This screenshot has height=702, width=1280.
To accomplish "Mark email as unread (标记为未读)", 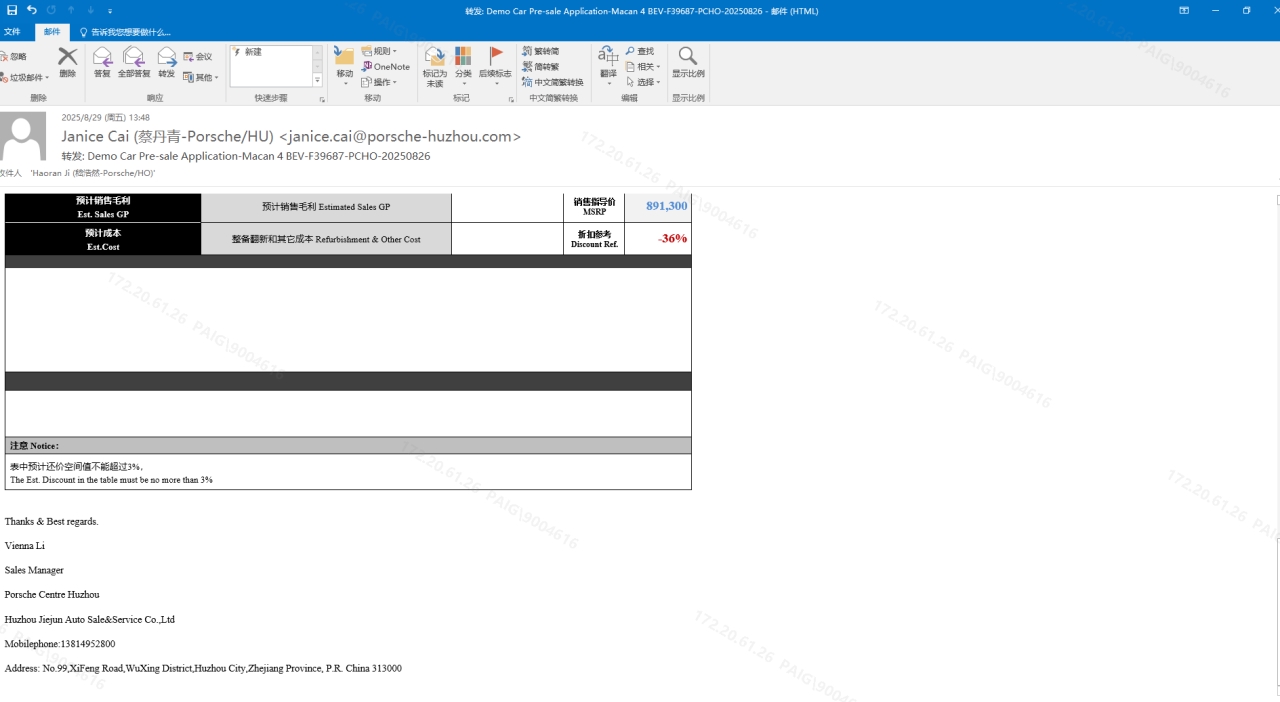I will pyautogui.click(x=434, y=66).
